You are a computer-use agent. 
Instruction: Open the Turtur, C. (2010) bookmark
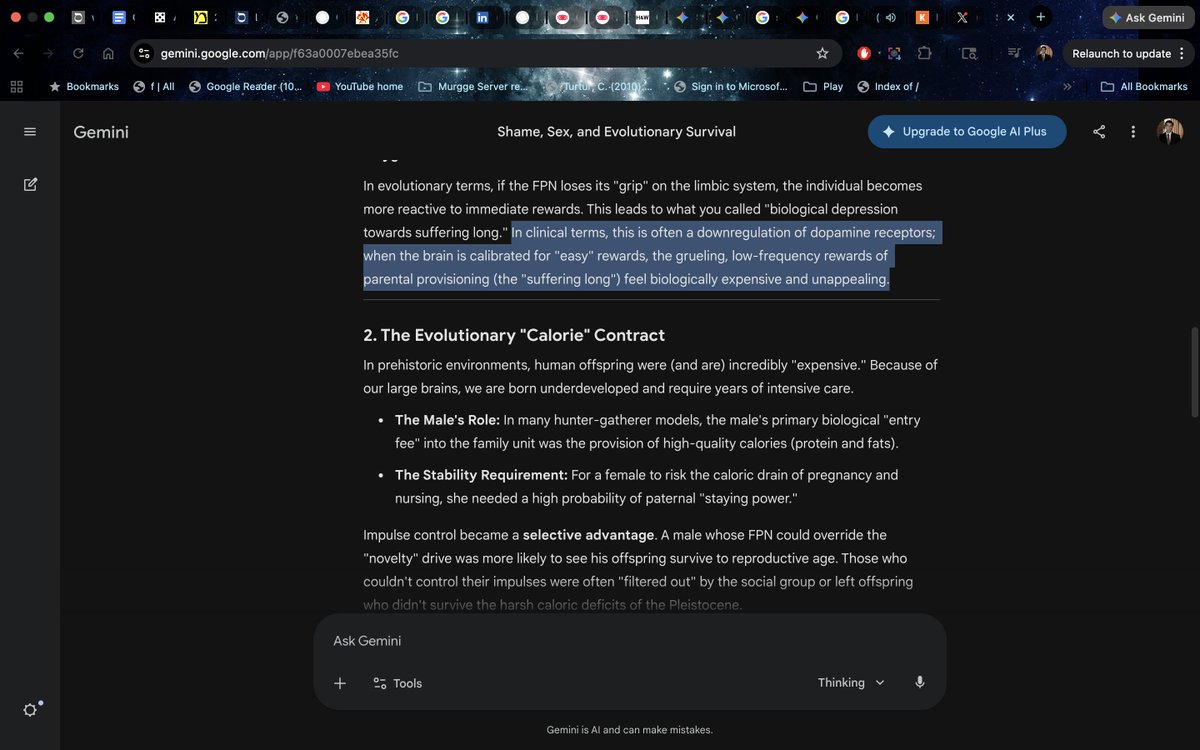(600, 87)
